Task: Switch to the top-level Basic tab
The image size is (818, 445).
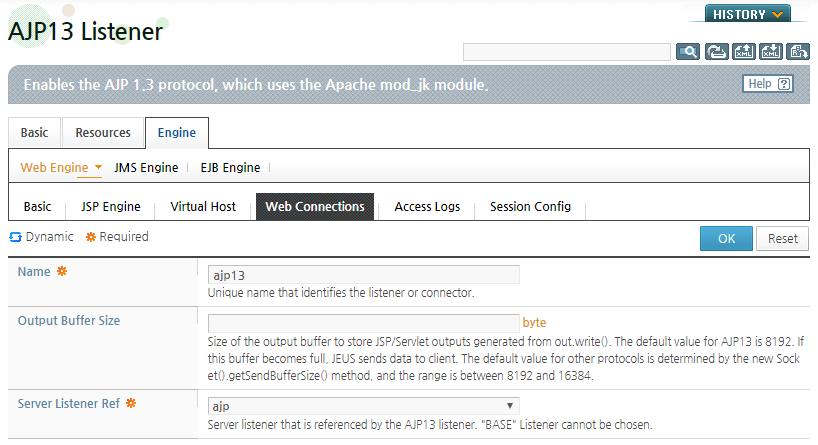Action: click(34, 133)
